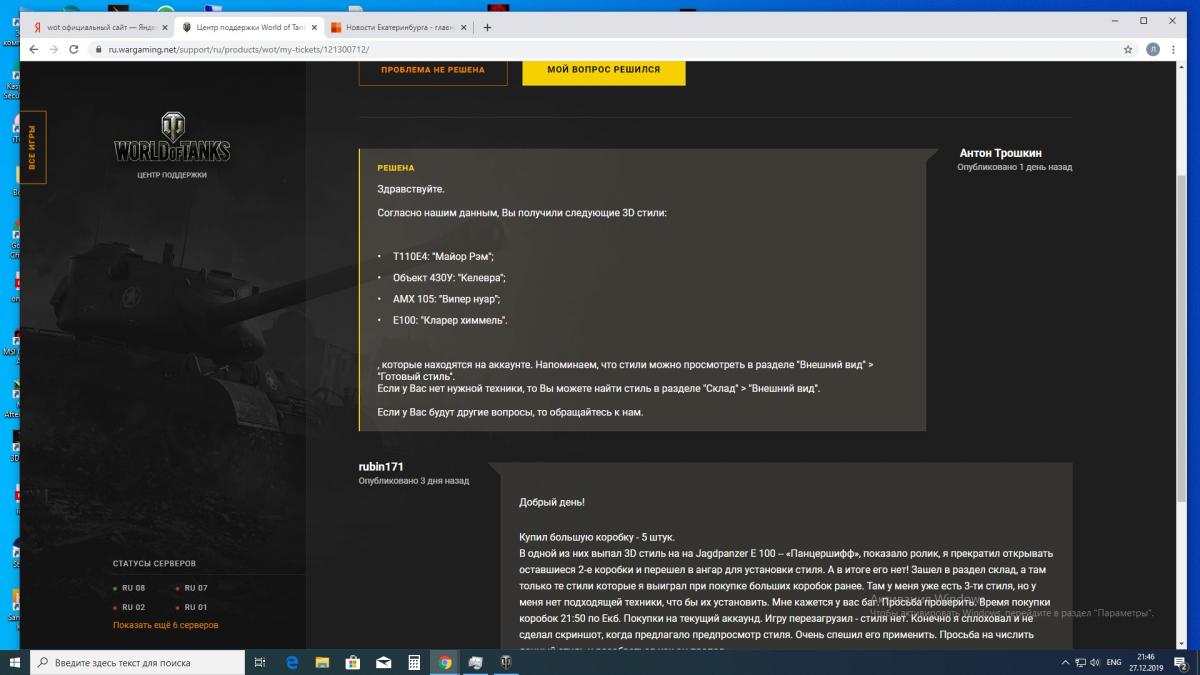Click 'Объект 430У: "Келевра"' list item
The image size is (1200, 675).
pyautogui.click(x=449, y=277)
